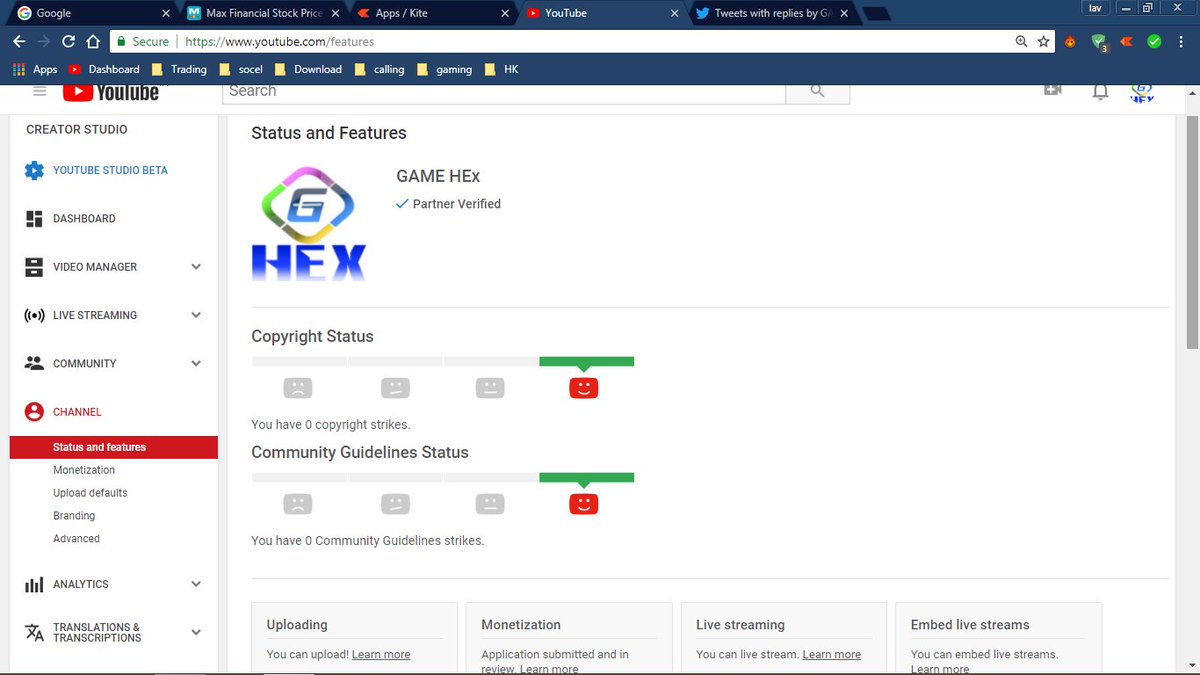Open the socel bookmark folder
This screenshot has height=675, width=1200.
tap(240, 69)
